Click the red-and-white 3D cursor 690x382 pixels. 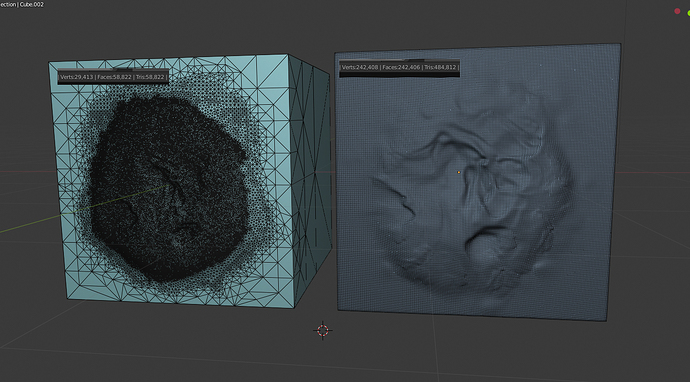click(323, 330)
